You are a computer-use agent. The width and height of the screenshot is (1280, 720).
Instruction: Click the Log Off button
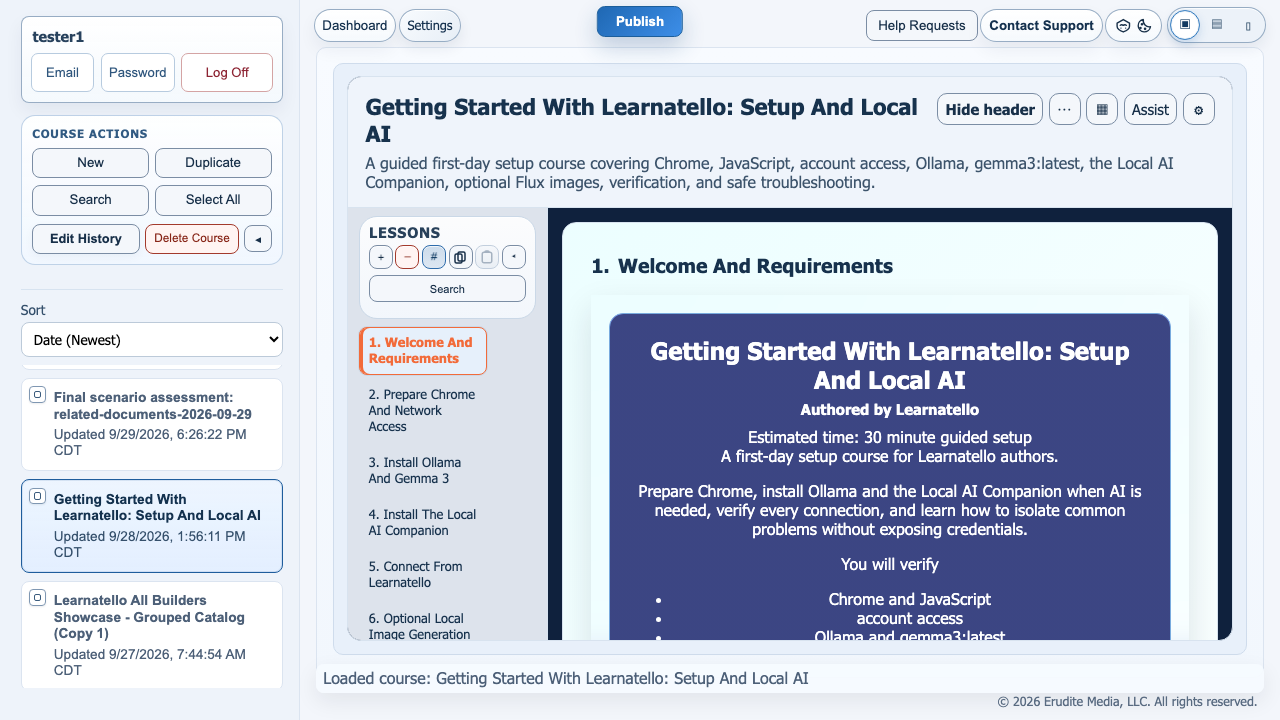coord(227,73)
